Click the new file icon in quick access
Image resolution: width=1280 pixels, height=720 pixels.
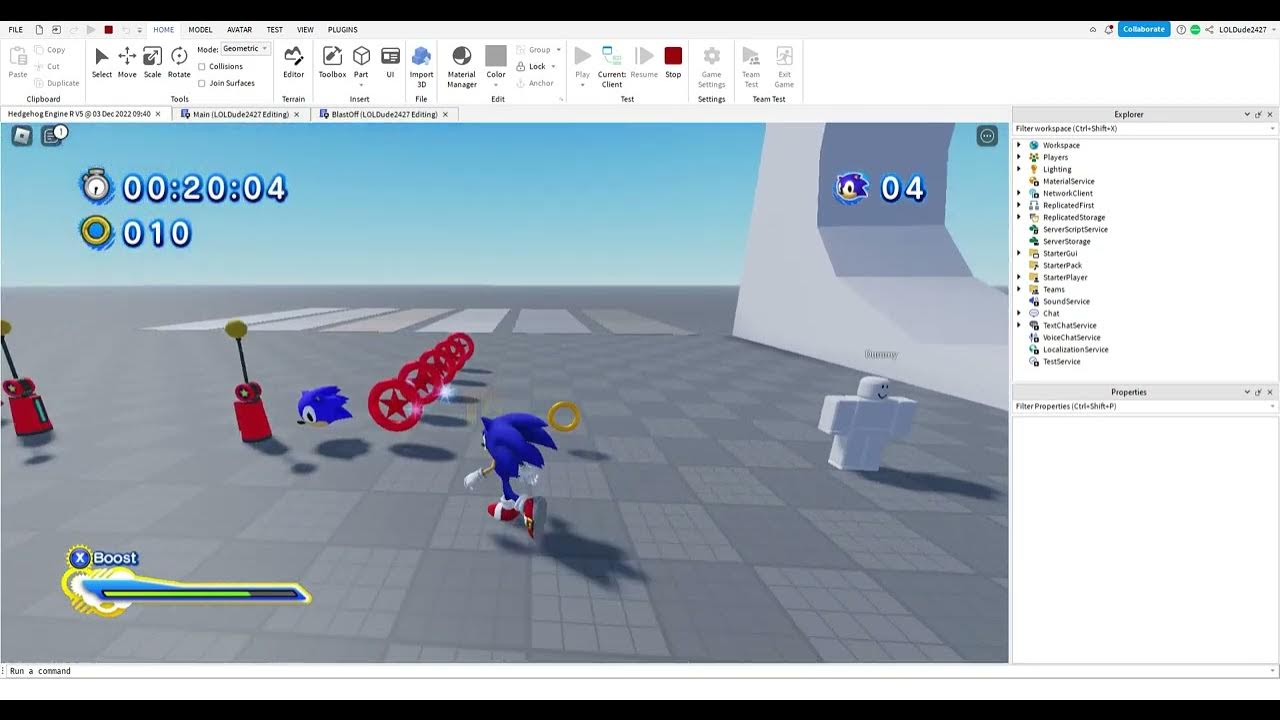[x=39, y=30]
